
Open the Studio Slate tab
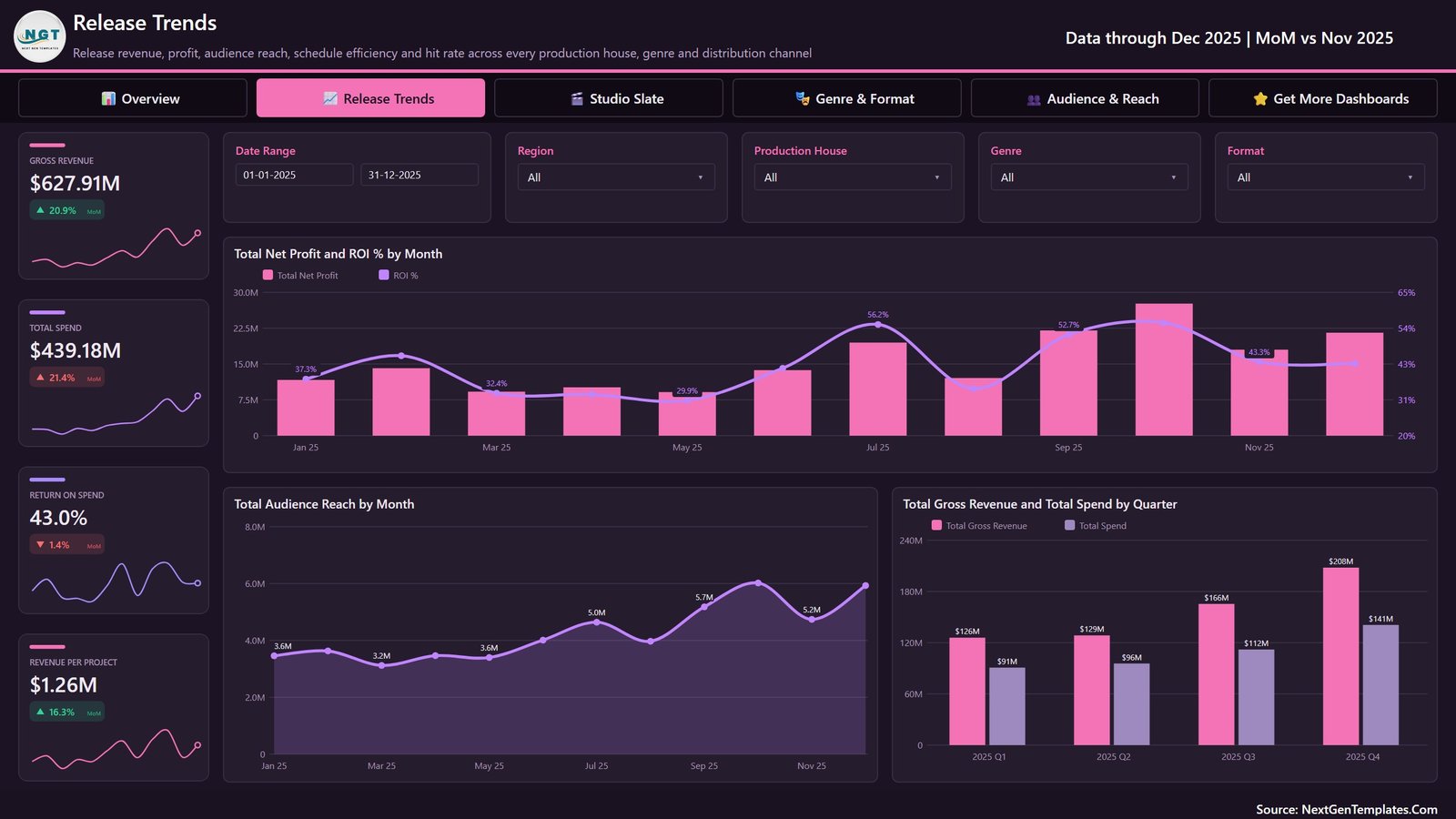click(x=609, y=98)
